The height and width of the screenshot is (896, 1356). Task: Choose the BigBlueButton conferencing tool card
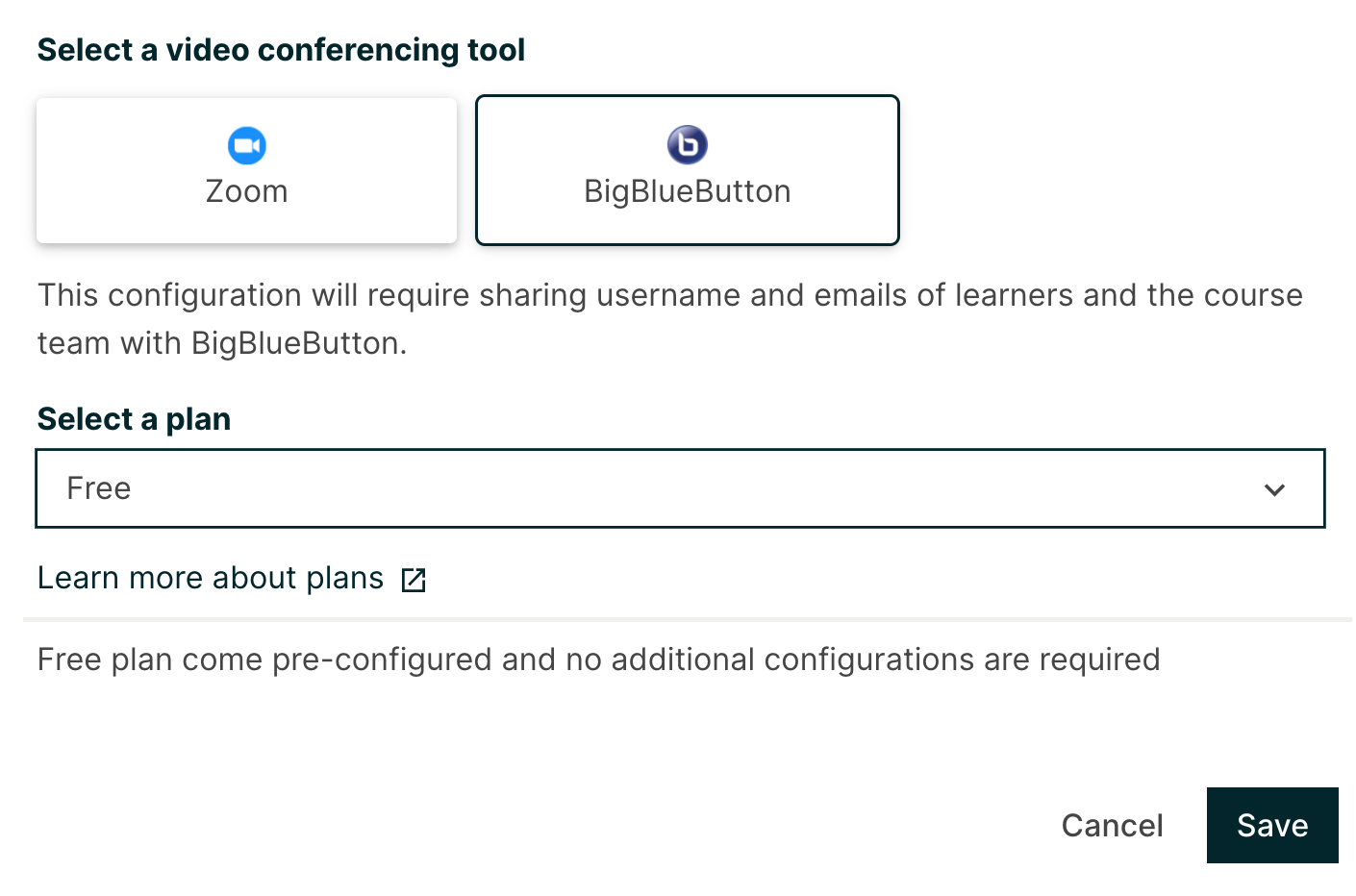(688, 170)
